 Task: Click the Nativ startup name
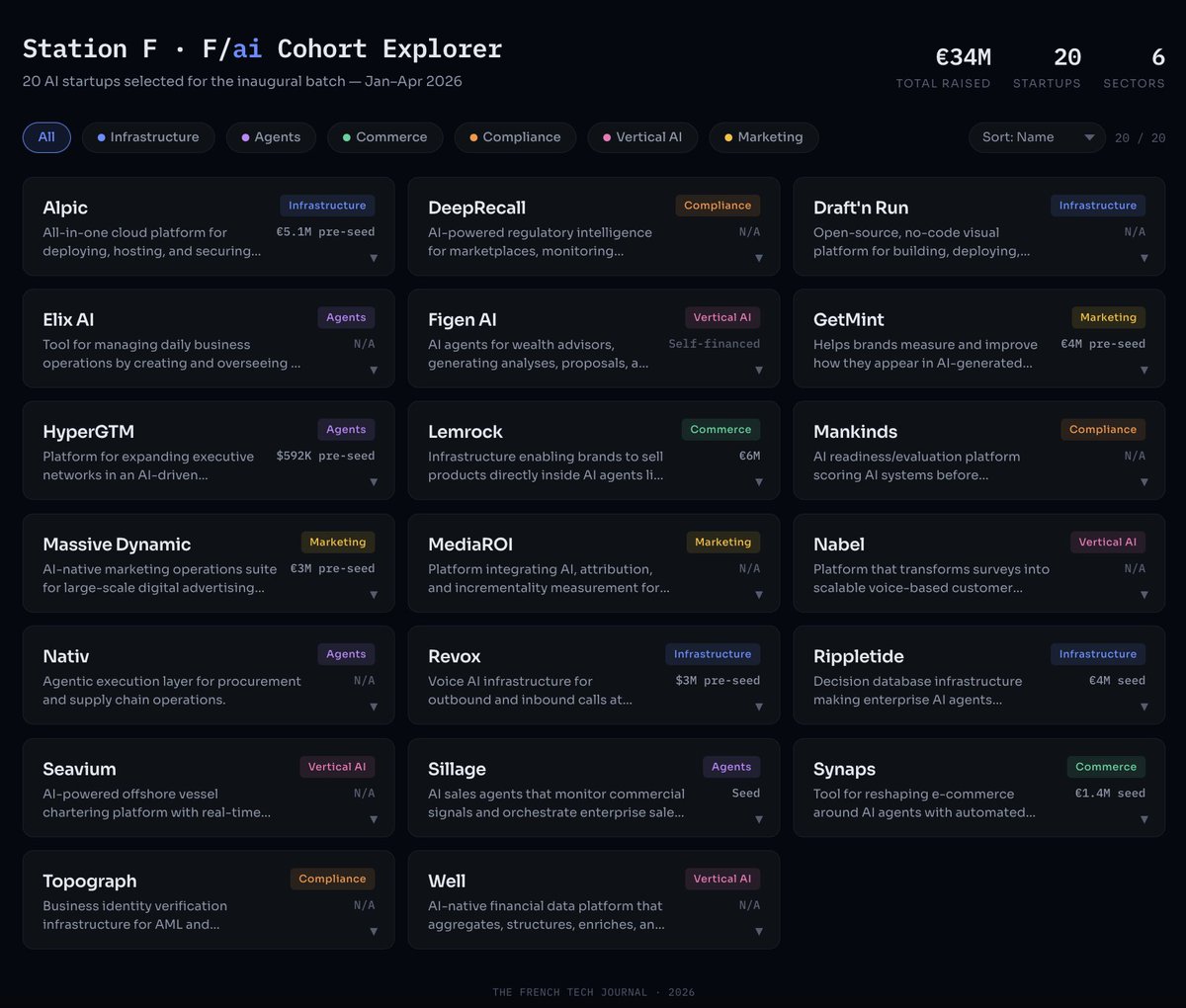pos(66,656)
